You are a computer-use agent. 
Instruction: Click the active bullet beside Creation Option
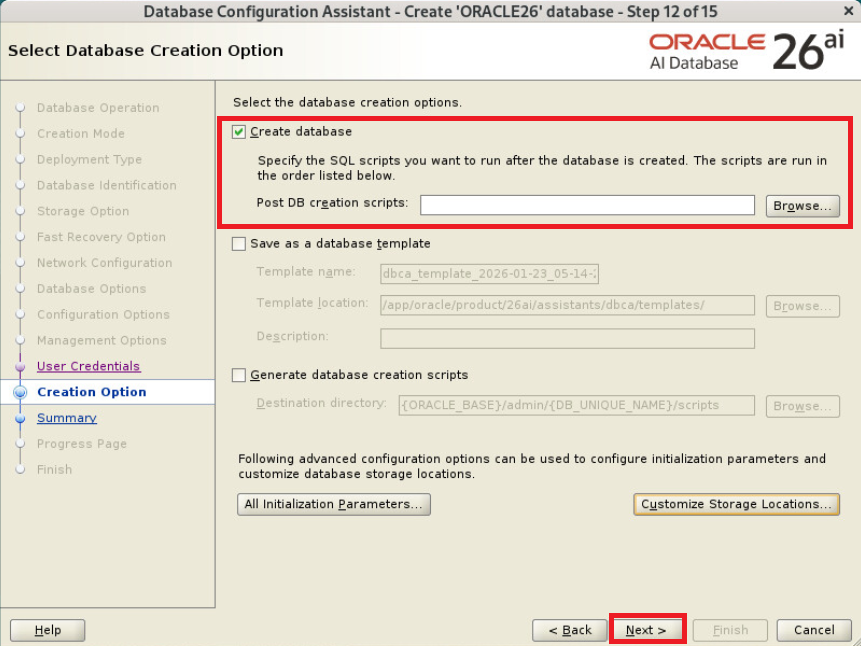pos(20,392)
